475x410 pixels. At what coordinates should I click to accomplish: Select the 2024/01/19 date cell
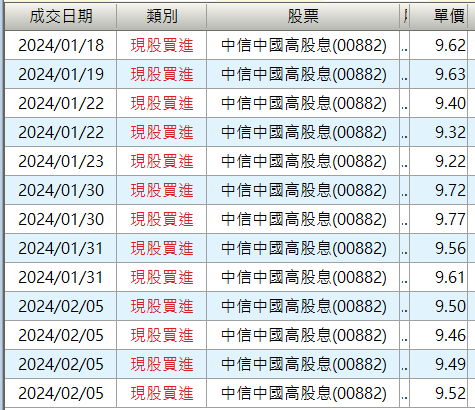click(61, 74)
